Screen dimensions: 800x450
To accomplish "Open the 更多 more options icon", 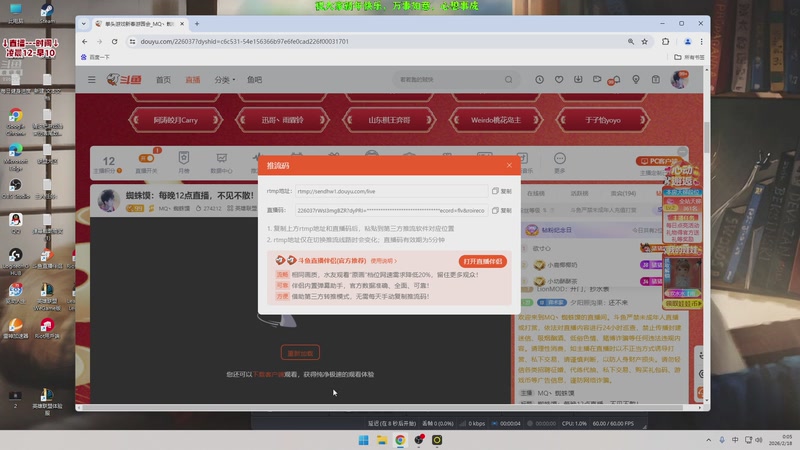I will click(560, 162).
